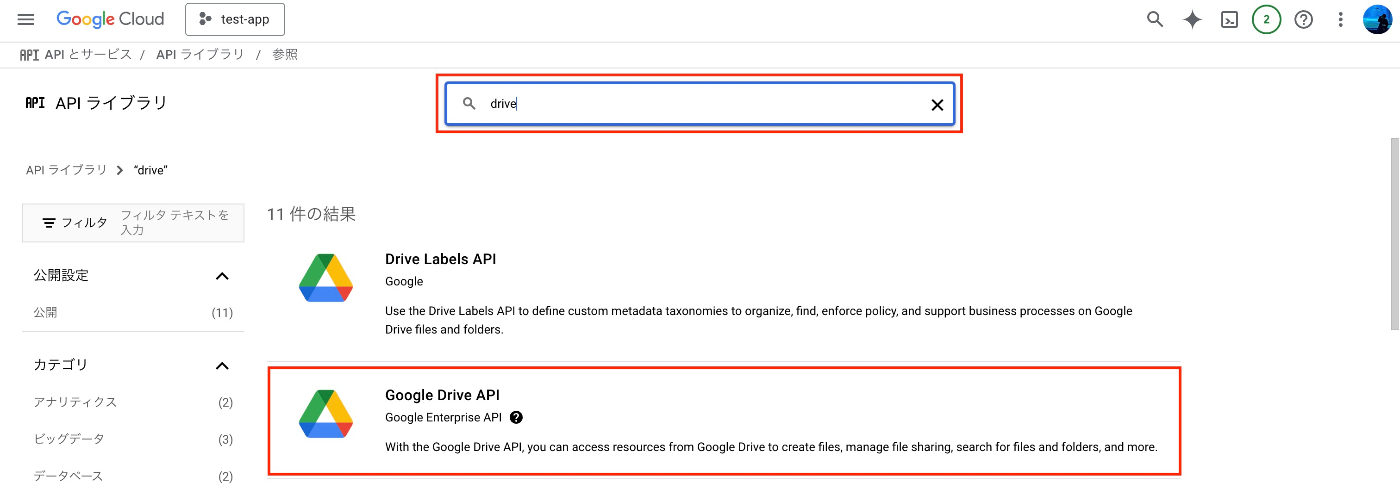The width and height of the screenshot is (1400, 495).
Task: Click the API ライブラリ breadcrumb in header
Action: pyautogui.click(x=200, y=54)
